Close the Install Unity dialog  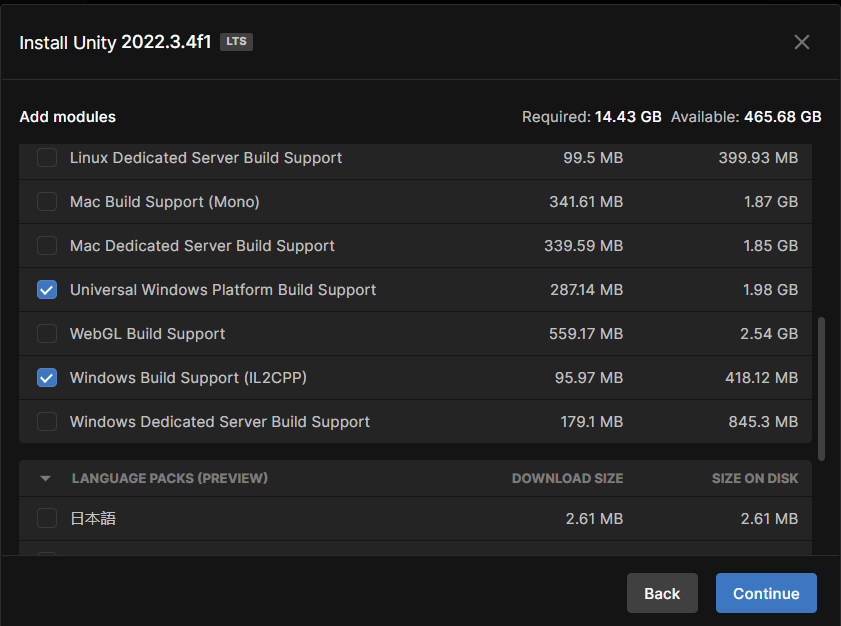(801, 42)
